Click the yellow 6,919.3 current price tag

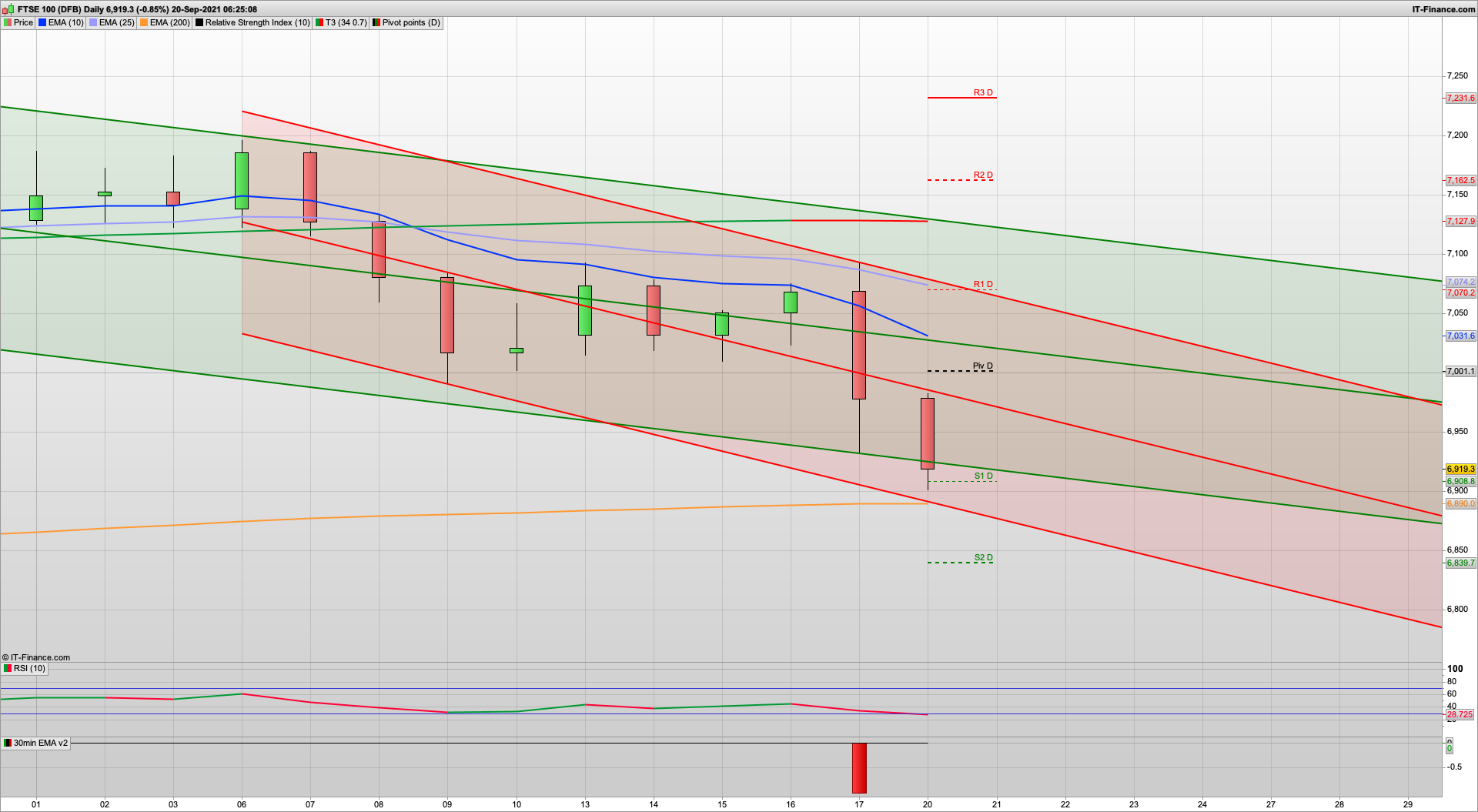click(1460, 469)
